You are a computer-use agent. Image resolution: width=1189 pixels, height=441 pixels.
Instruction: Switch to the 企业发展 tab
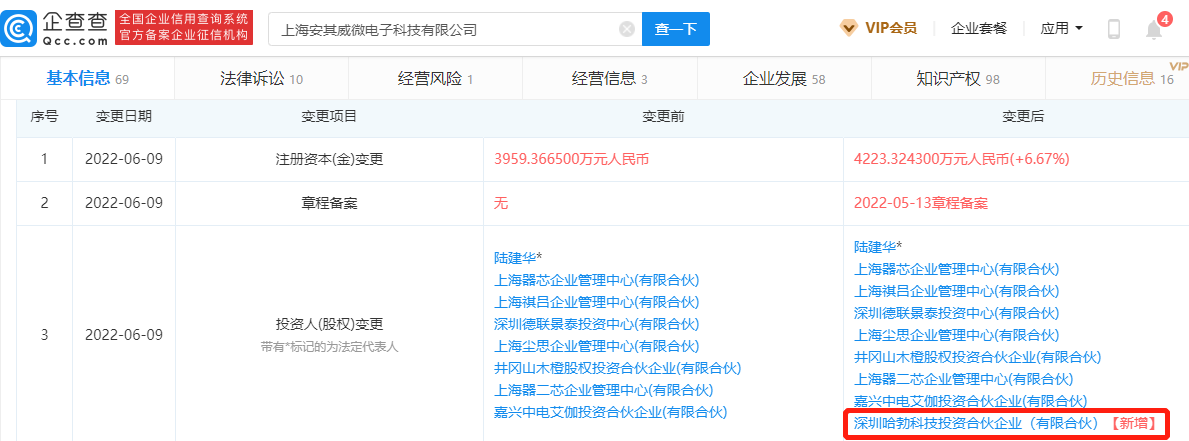tap(784, 78)
